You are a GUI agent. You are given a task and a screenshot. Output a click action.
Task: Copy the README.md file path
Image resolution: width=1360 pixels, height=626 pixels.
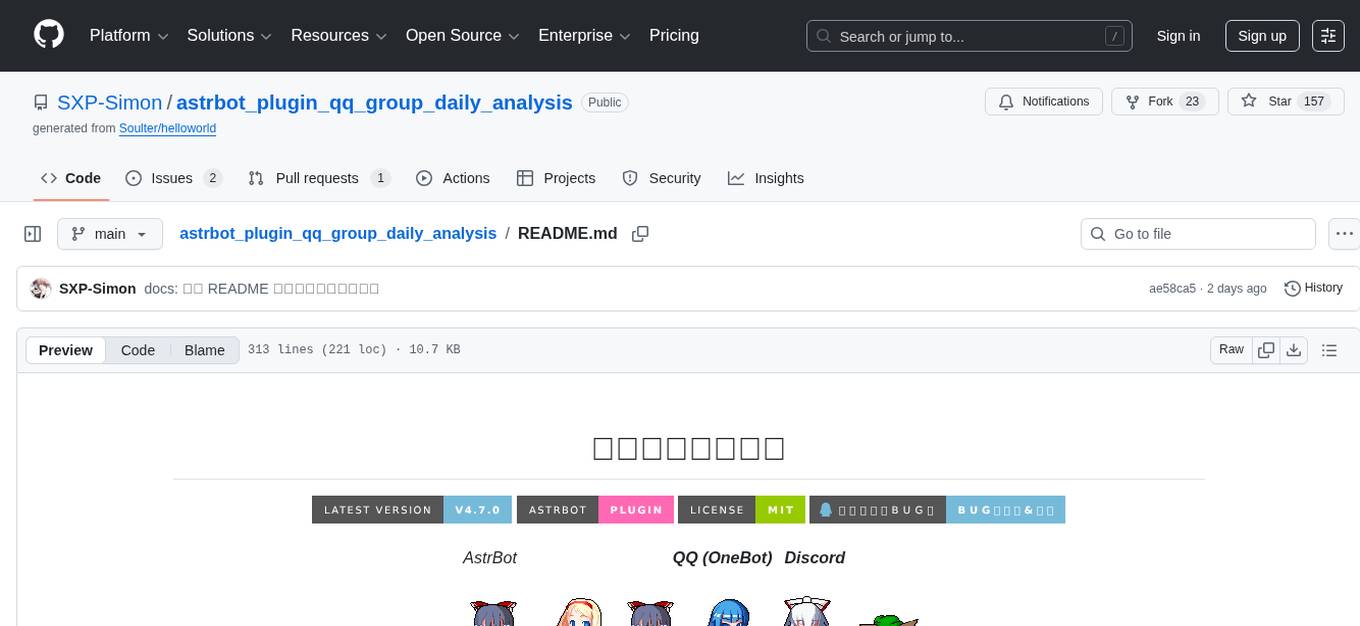click(x=640, y=233)
